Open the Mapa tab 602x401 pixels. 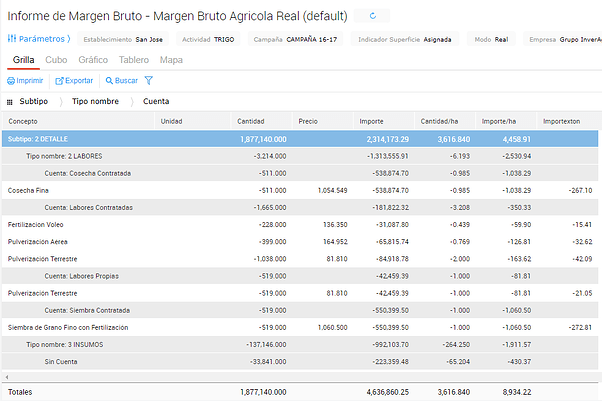click(x=171, y=60)
